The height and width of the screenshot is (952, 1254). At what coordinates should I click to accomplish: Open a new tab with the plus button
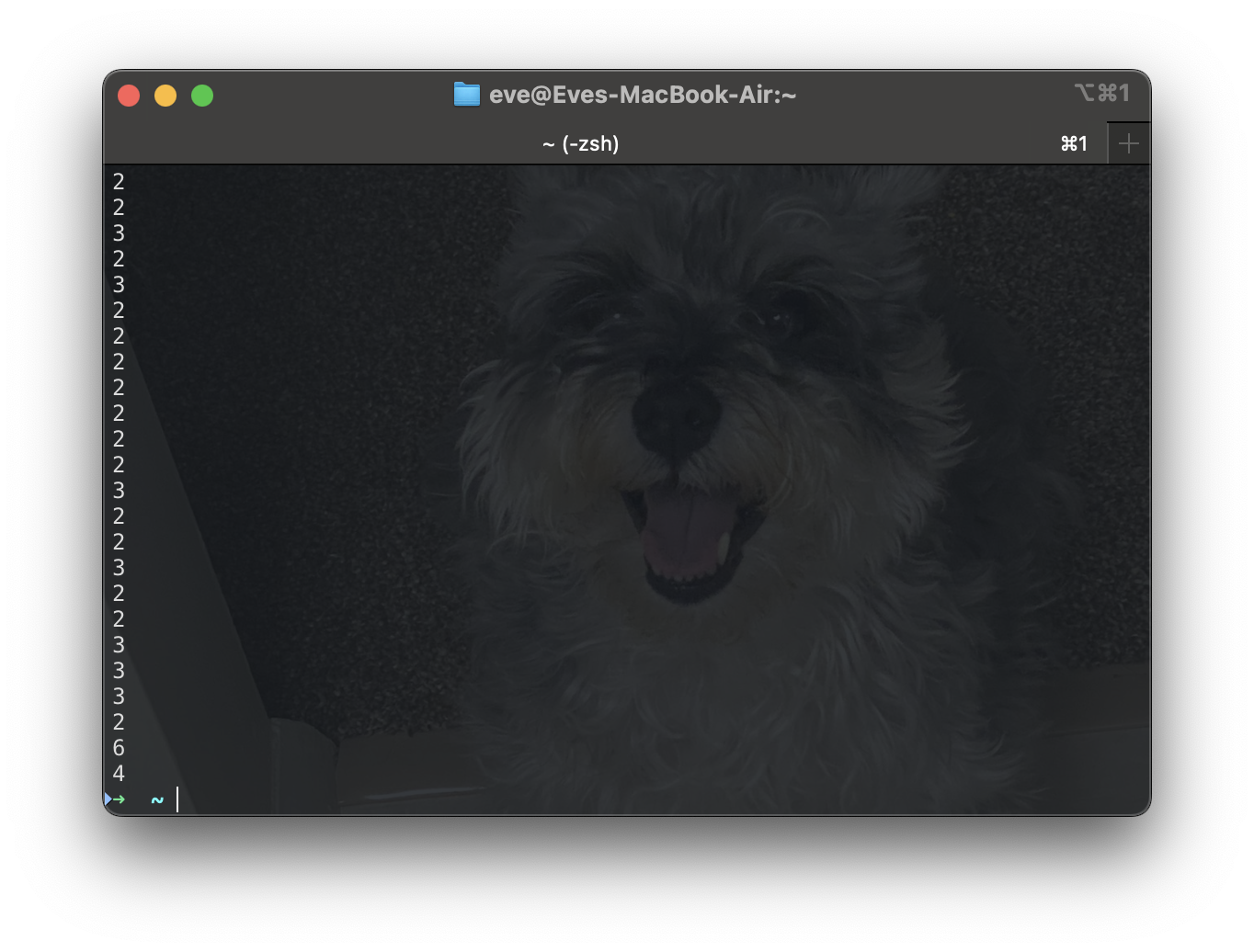pos(1128,142)
